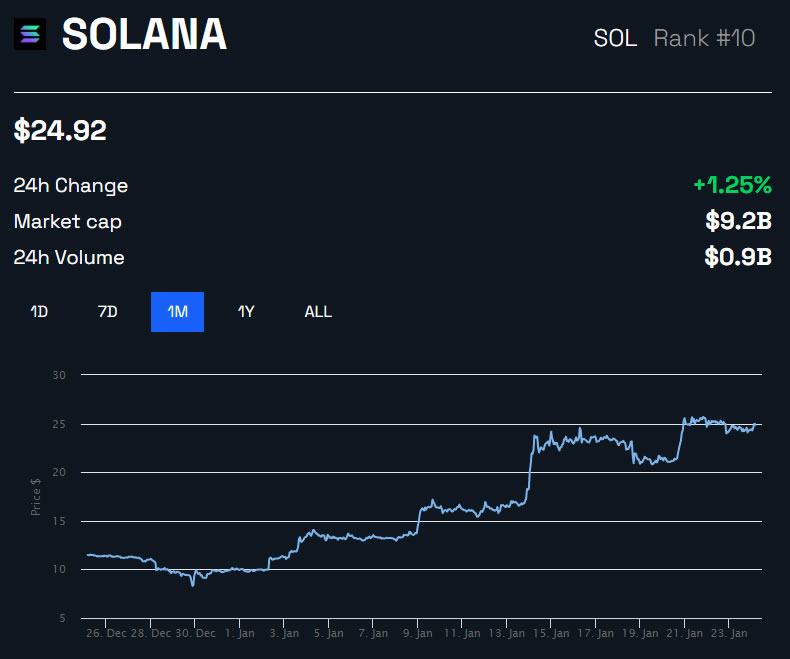The image size is (790, 659).
Task: Select the 7D time range tab
Action: point(108,312)
